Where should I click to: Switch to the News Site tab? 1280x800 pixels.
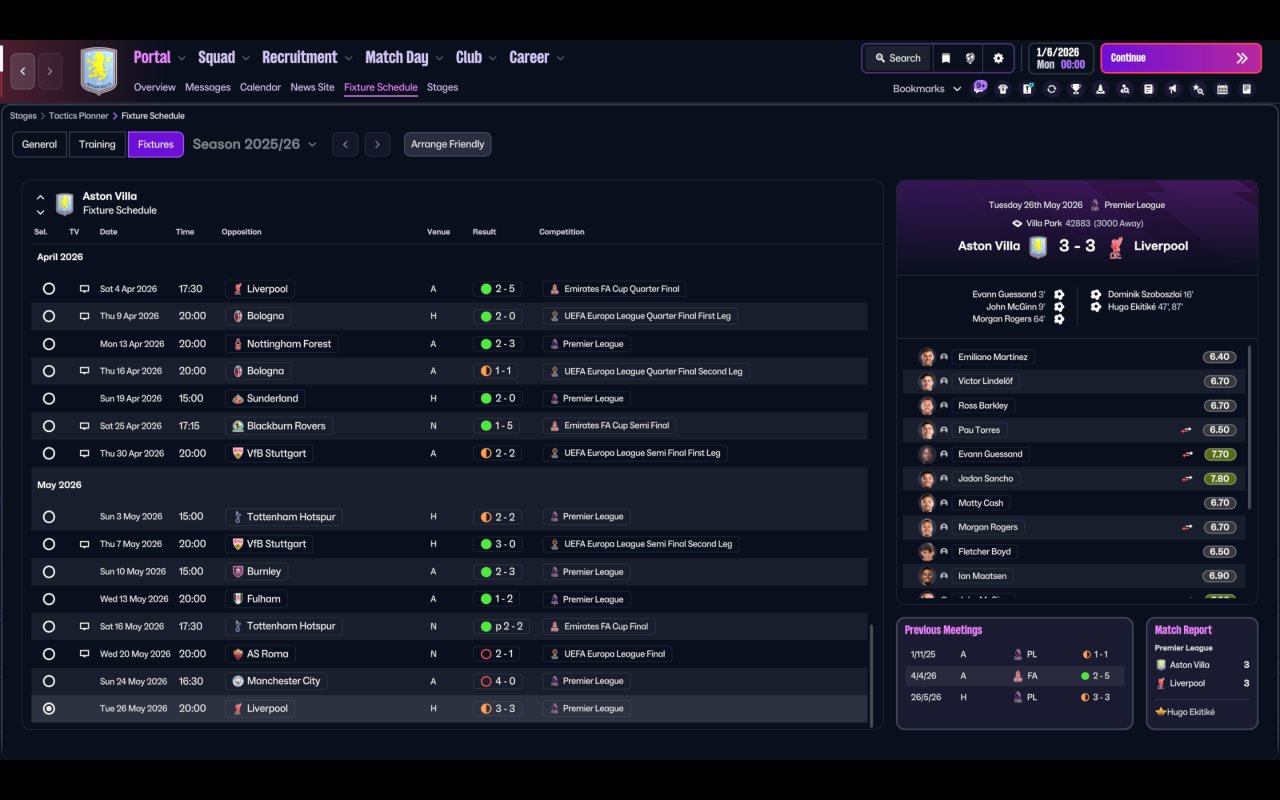tap(312, 87)
